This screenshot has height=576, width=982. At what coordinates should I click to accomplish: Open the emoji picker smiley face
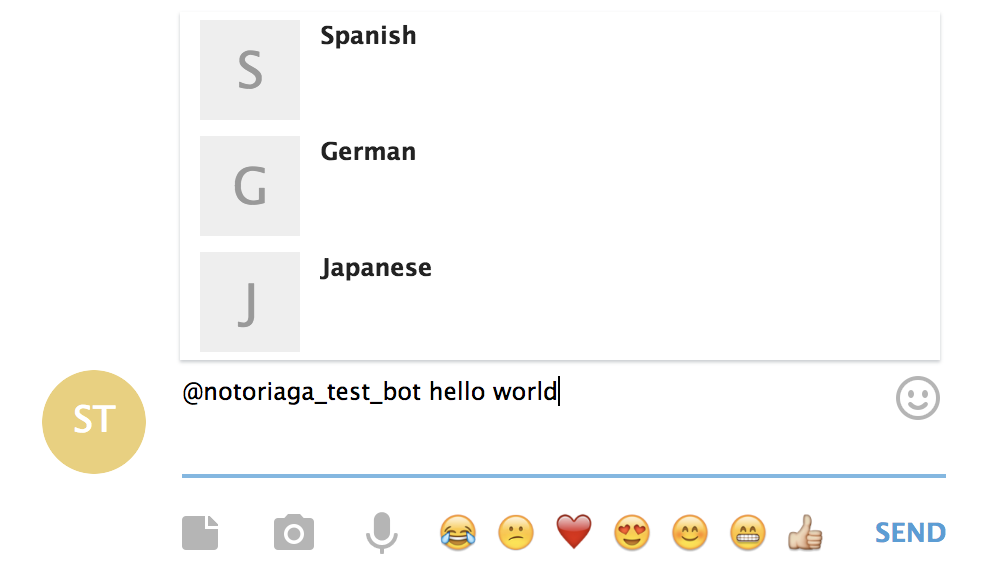917,398
